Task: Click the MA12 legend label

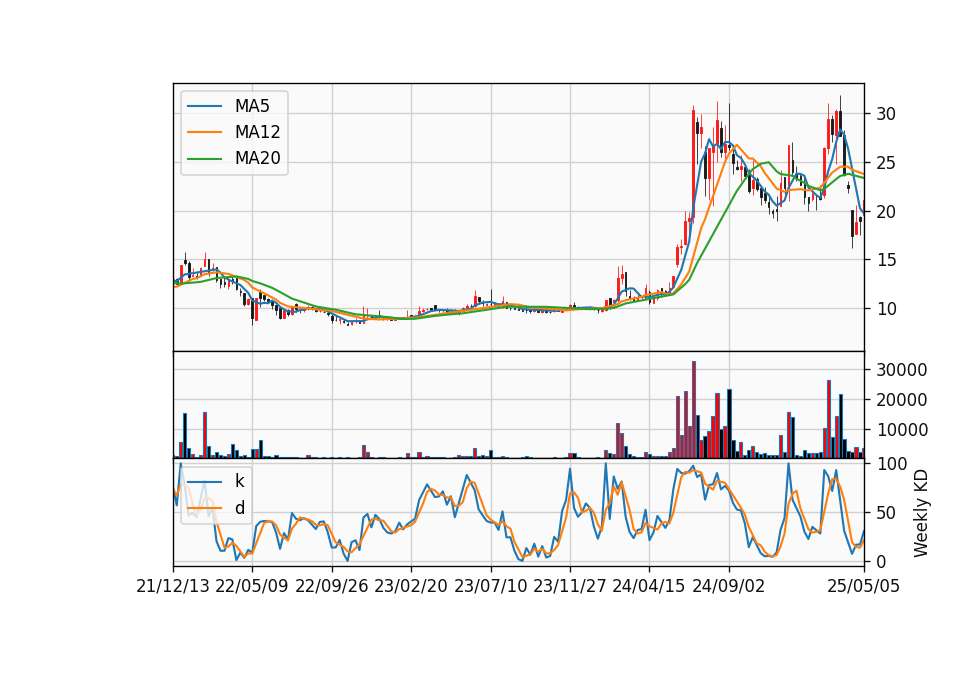Action: coord(257,132)
